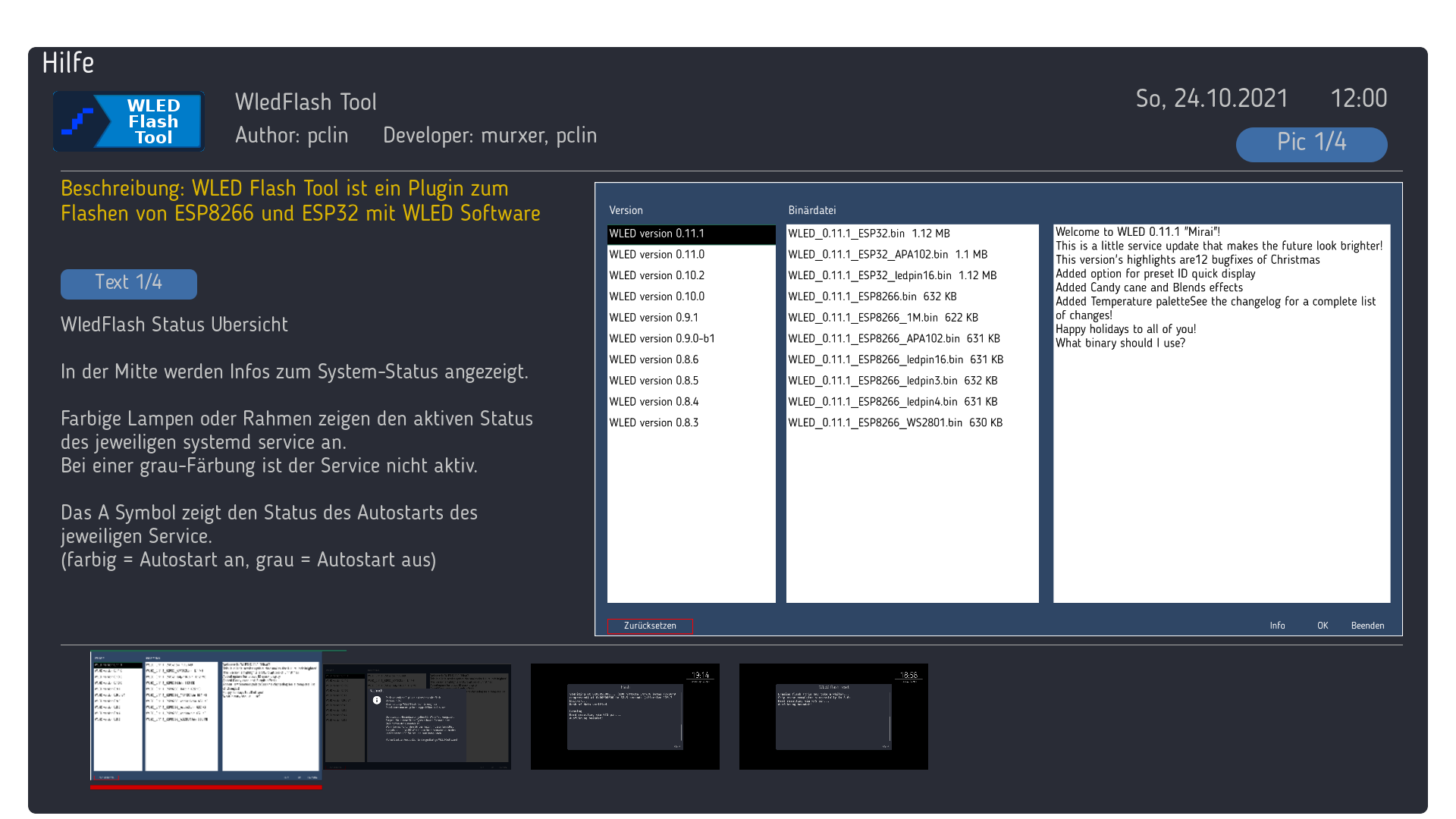The image size is (1456, 819).
Task: Click the Info button
Action: pyautogui.click(x=1277, y=626)
